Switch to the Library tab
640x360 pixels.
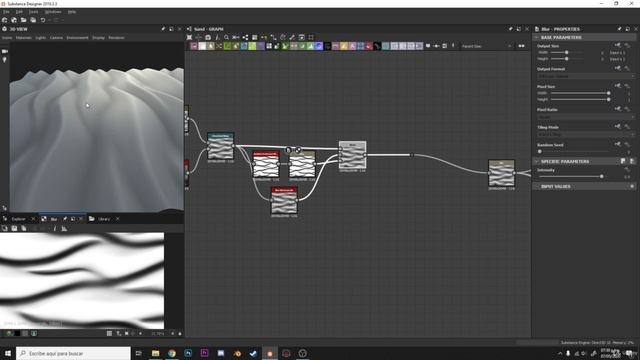[x=104, y=219]
